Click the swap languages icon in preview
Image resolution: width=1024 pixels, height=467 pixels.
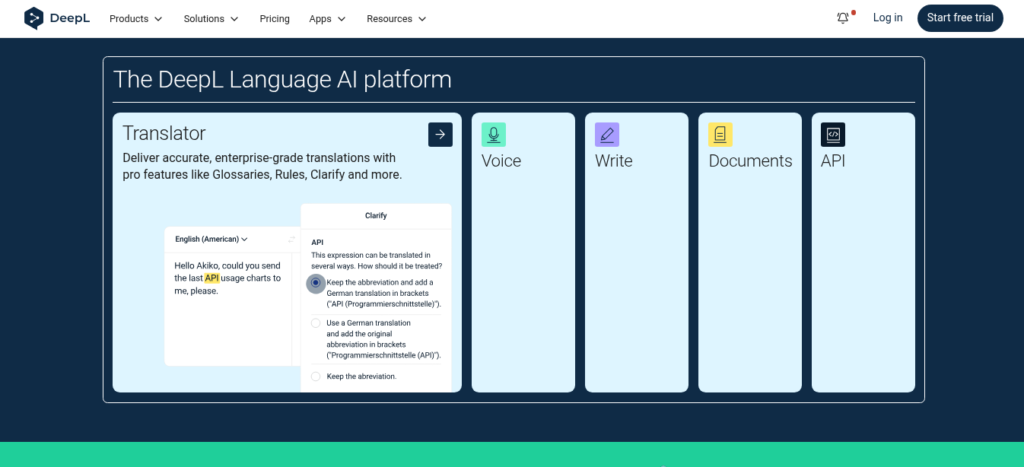point(291,240)
